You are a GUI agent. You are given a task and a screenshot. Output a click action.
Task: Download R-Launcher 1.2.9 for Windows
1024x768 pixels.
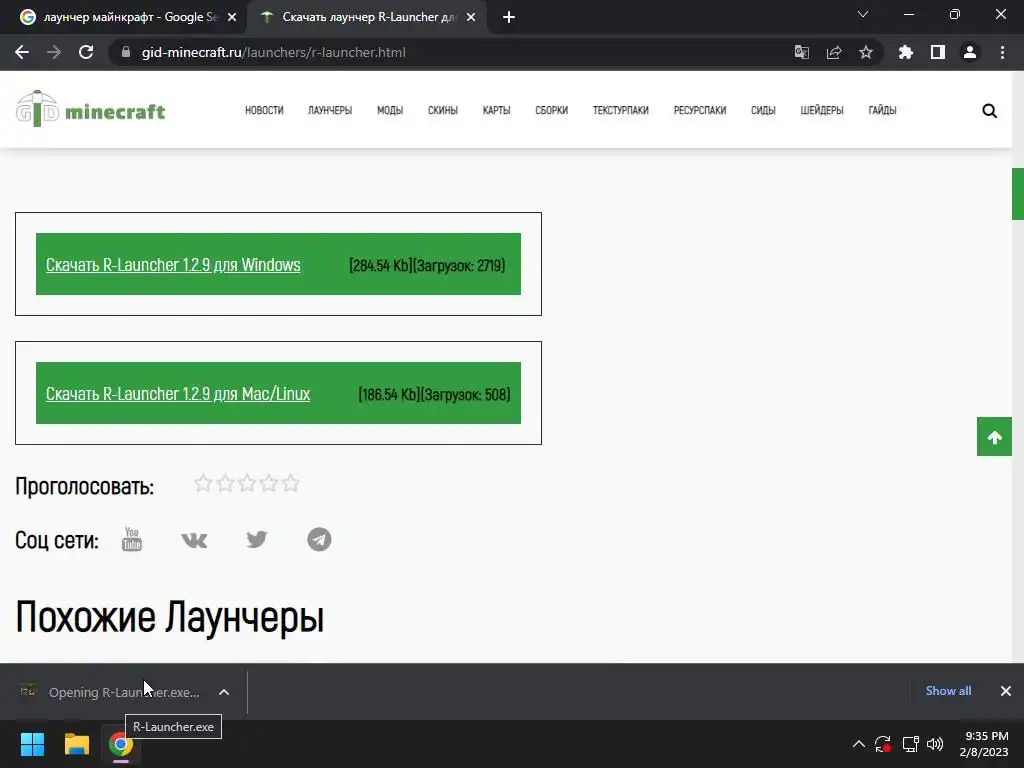click(x=173, y=264)
